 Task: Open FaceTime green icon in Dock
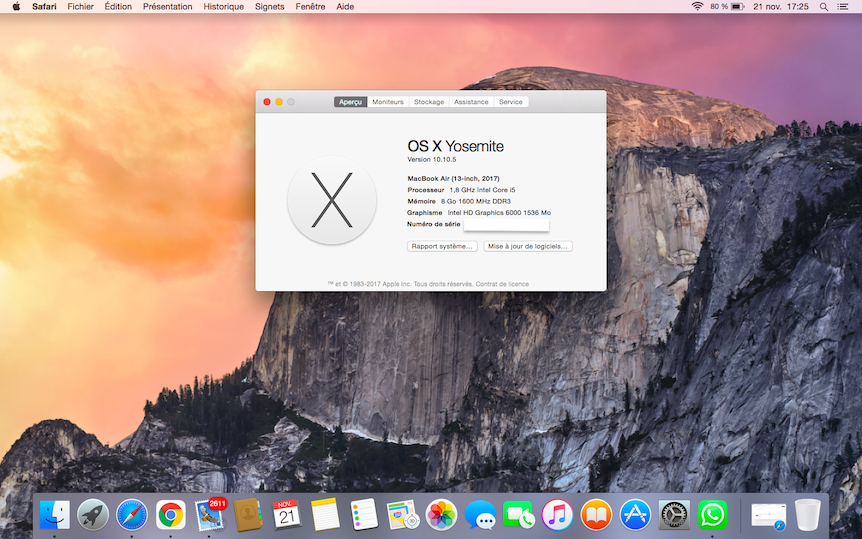coord(518,515)
